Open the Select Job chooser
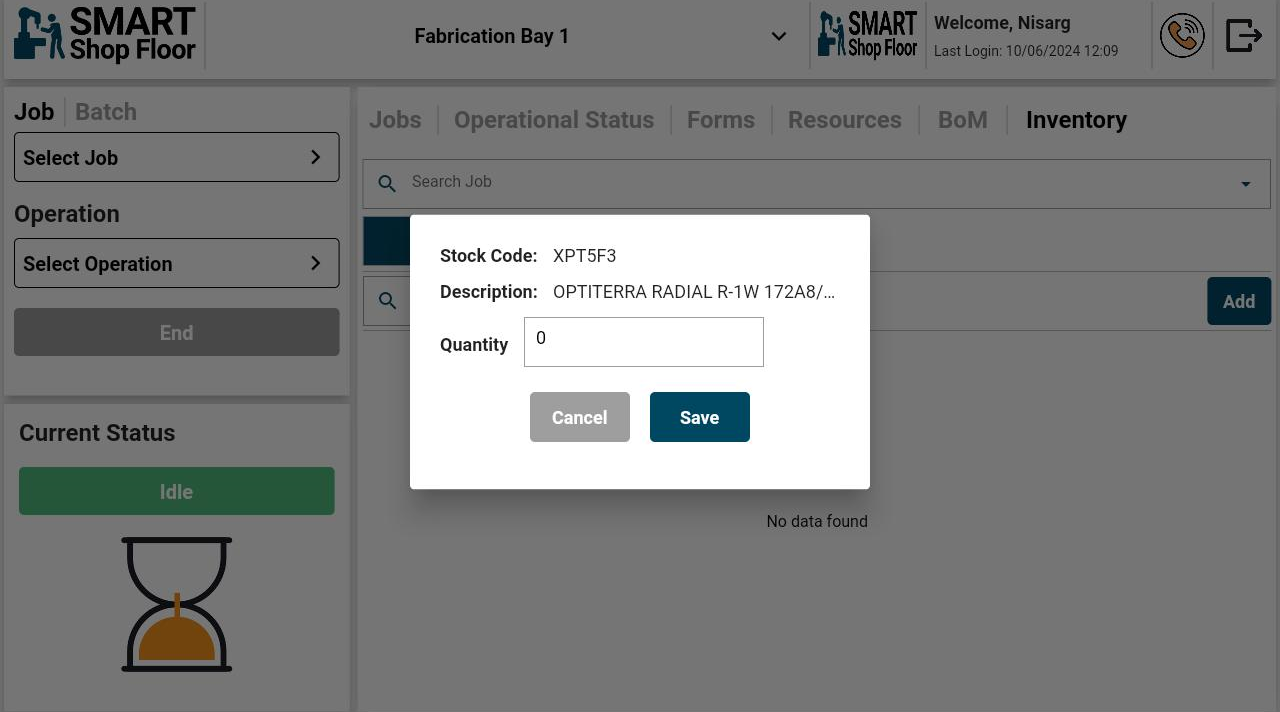1280x712 pixels. (x=176, y=158)
